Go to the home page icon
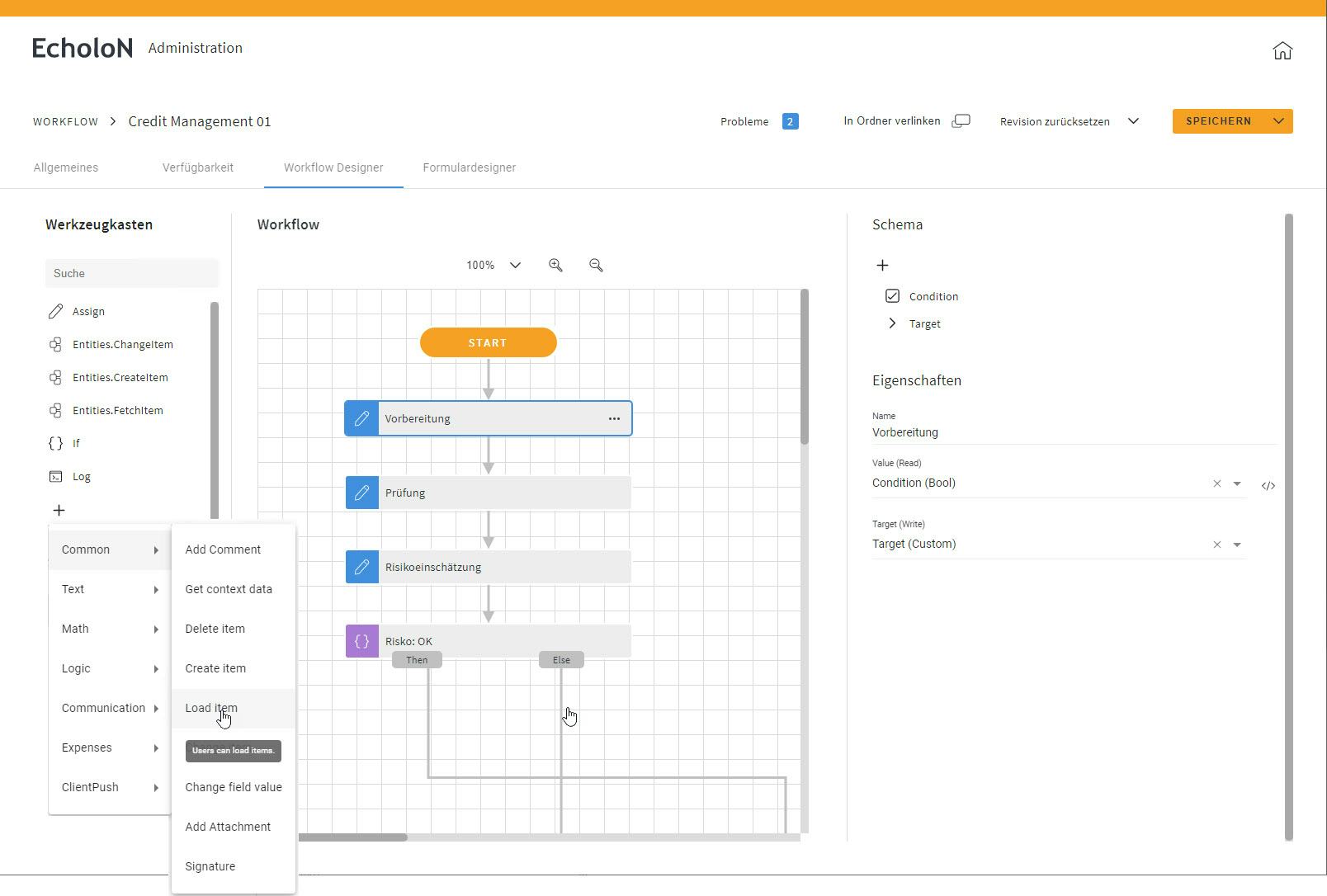The width and height of the screenshot is (1327, 896). point(1282,50)
